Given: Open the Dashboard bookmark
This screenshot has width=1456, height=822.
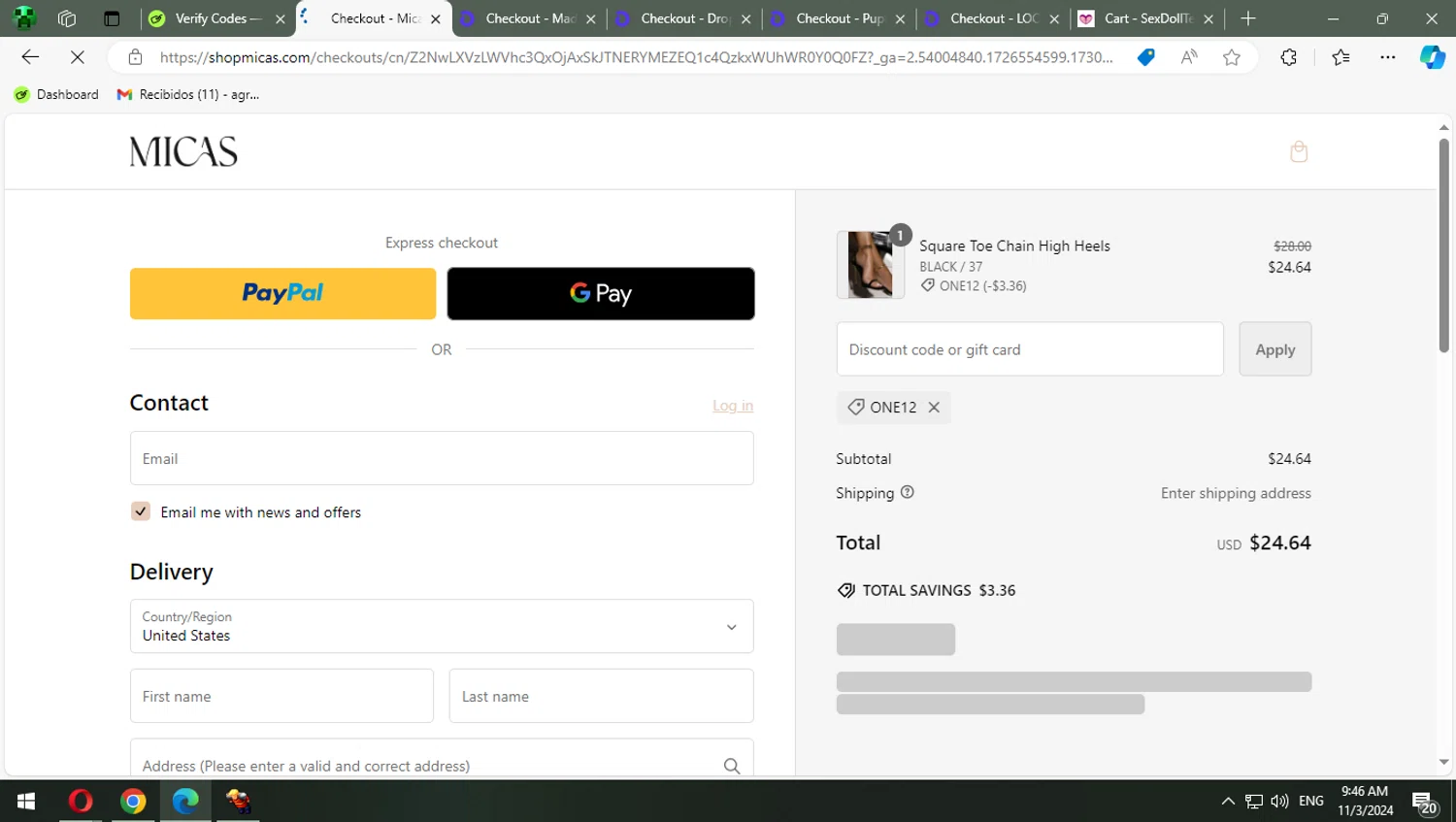Looking at the screenshot, I should (x=56, y=94).
